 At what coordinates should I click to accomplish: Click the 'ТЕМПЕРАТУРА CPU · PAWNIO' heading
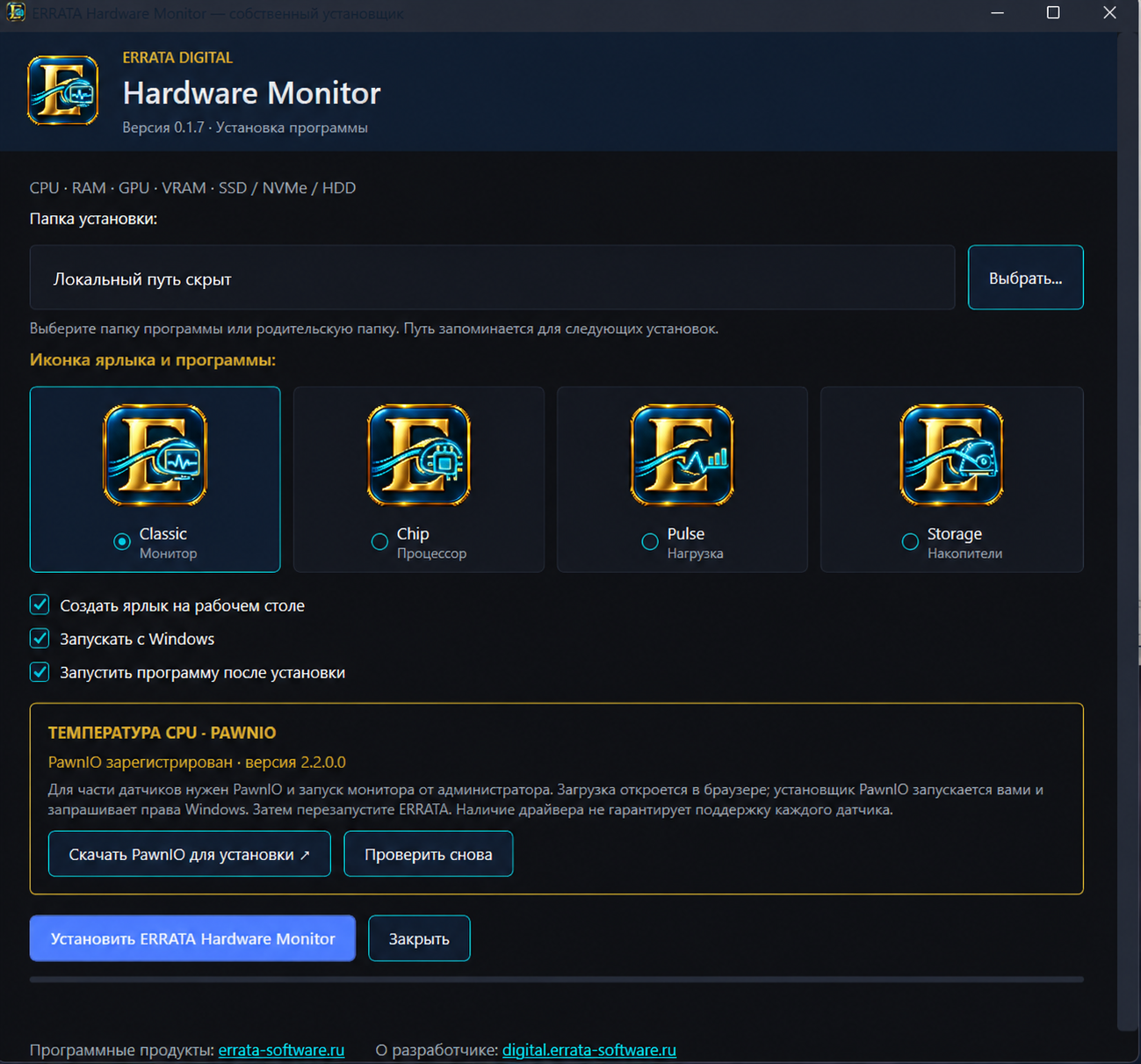[162, 733]
